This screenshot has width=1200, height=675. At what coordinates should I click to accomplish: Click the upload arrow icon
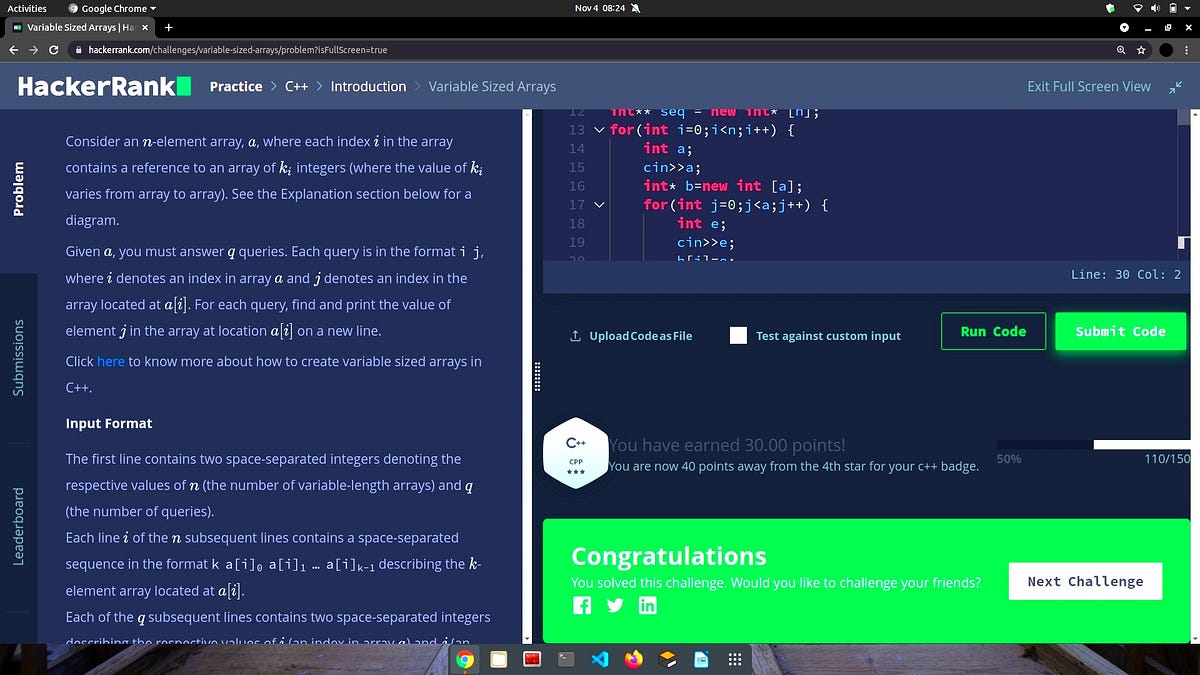pos(575,336)
